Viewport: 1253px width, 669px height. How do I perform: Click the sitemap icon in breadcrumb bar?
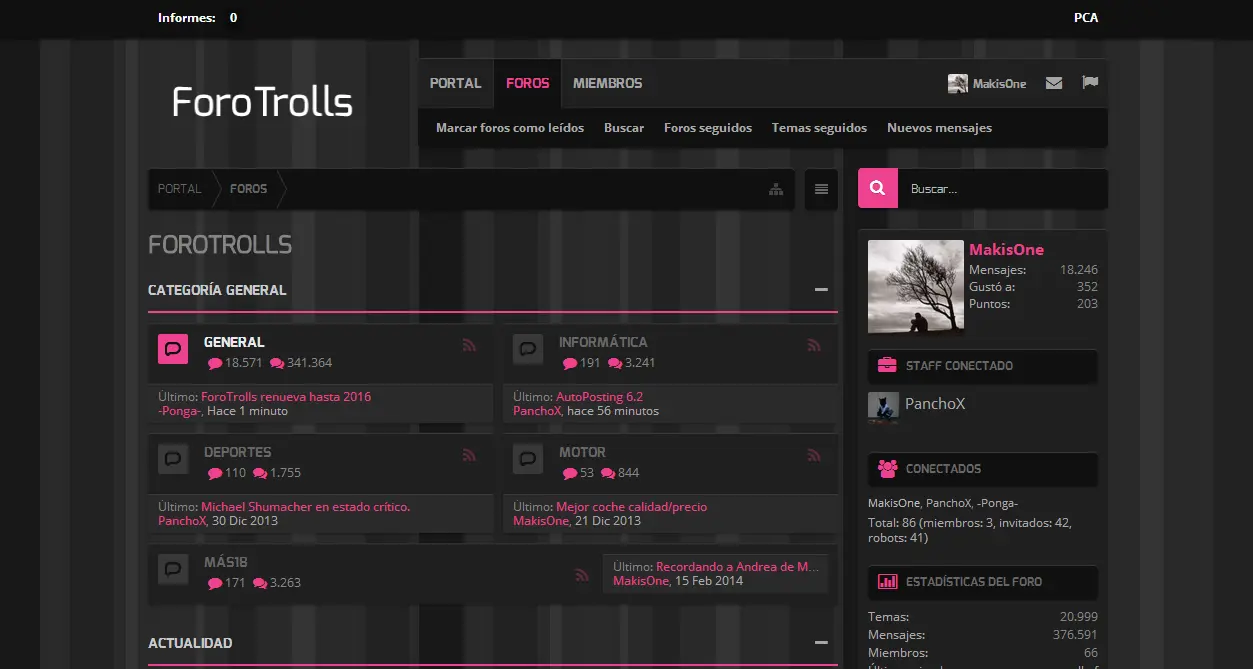(x=776, y=189)
